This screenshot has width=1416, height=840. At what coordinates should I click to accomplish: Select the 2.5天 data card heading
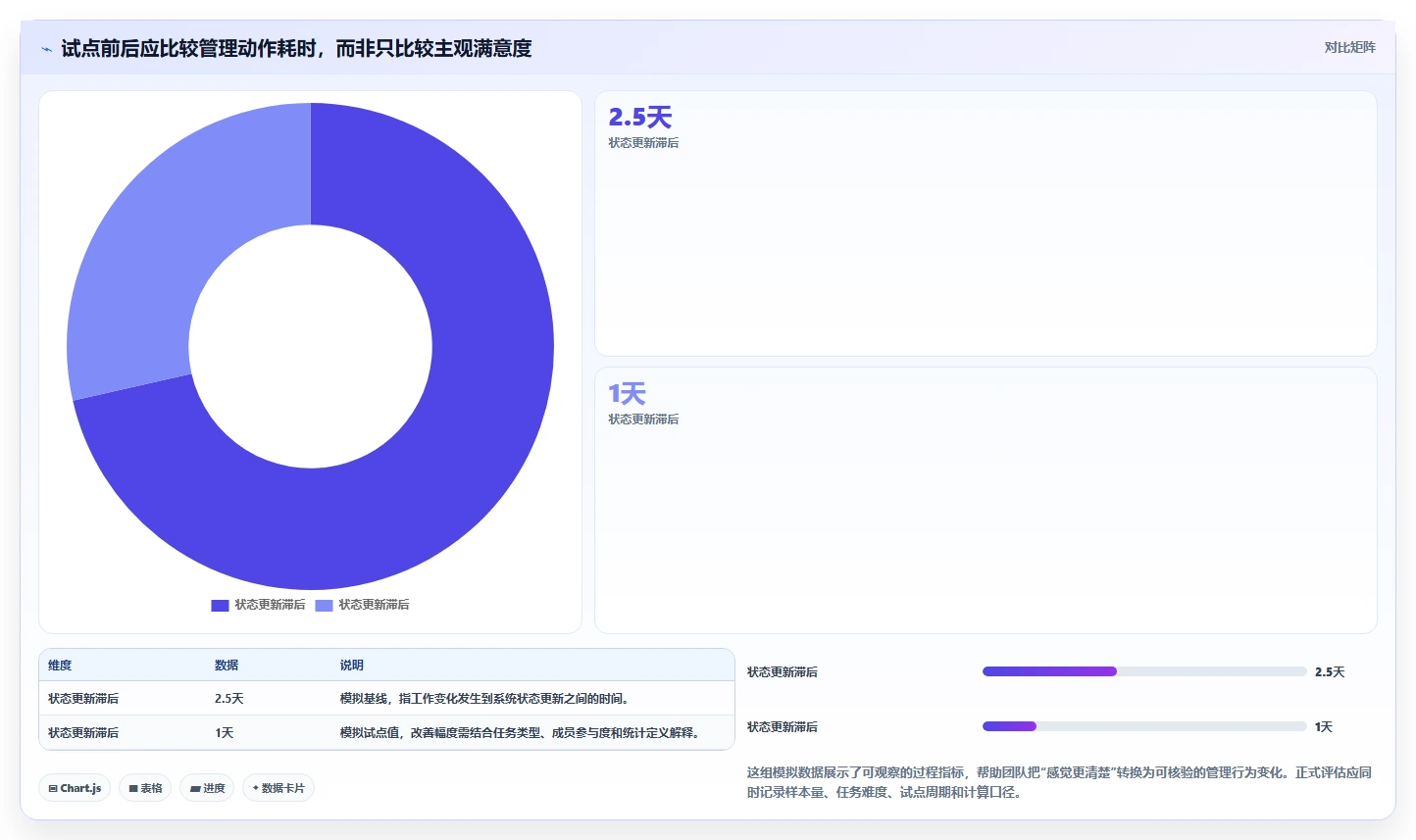coord(640,117)
